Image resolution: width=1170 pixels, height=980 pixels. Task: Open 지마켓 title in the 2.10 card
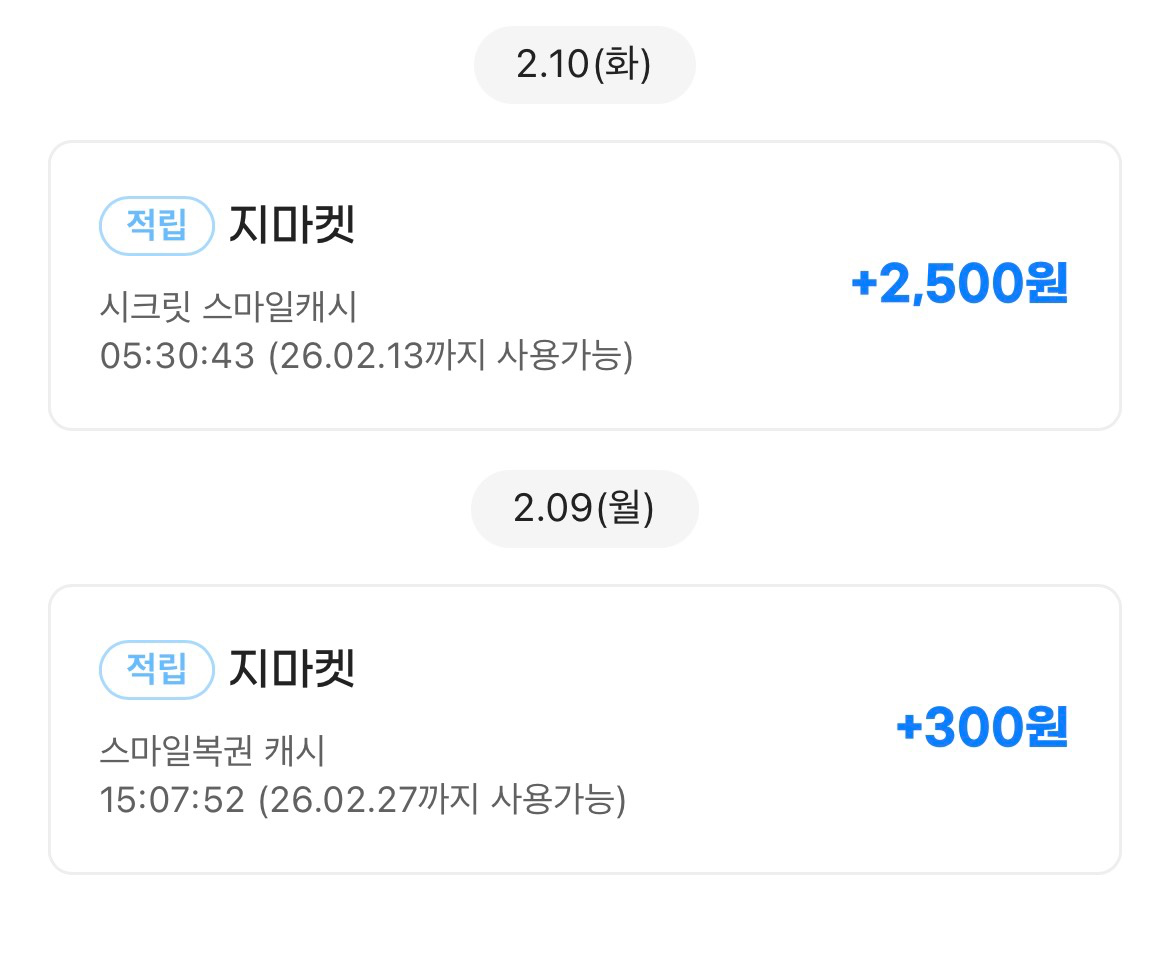point(292,226)
